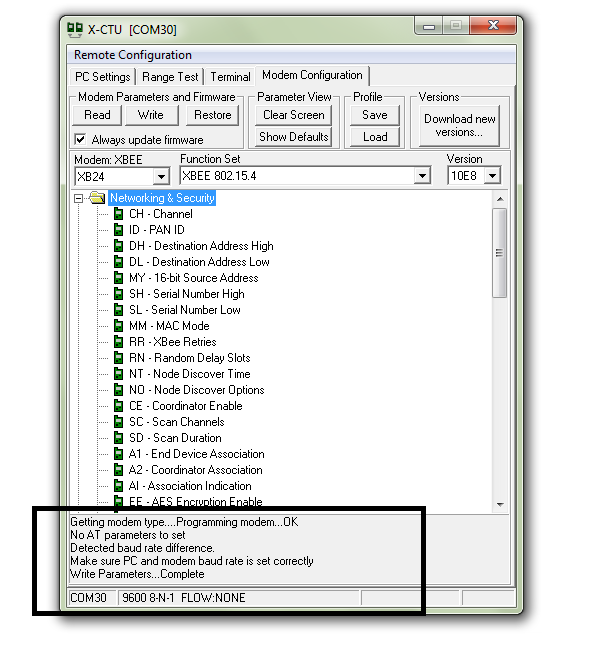This screenshot has width=593, height=657.
Task: Click the green icon beside CH - Channel
Action: coord(119,214)
